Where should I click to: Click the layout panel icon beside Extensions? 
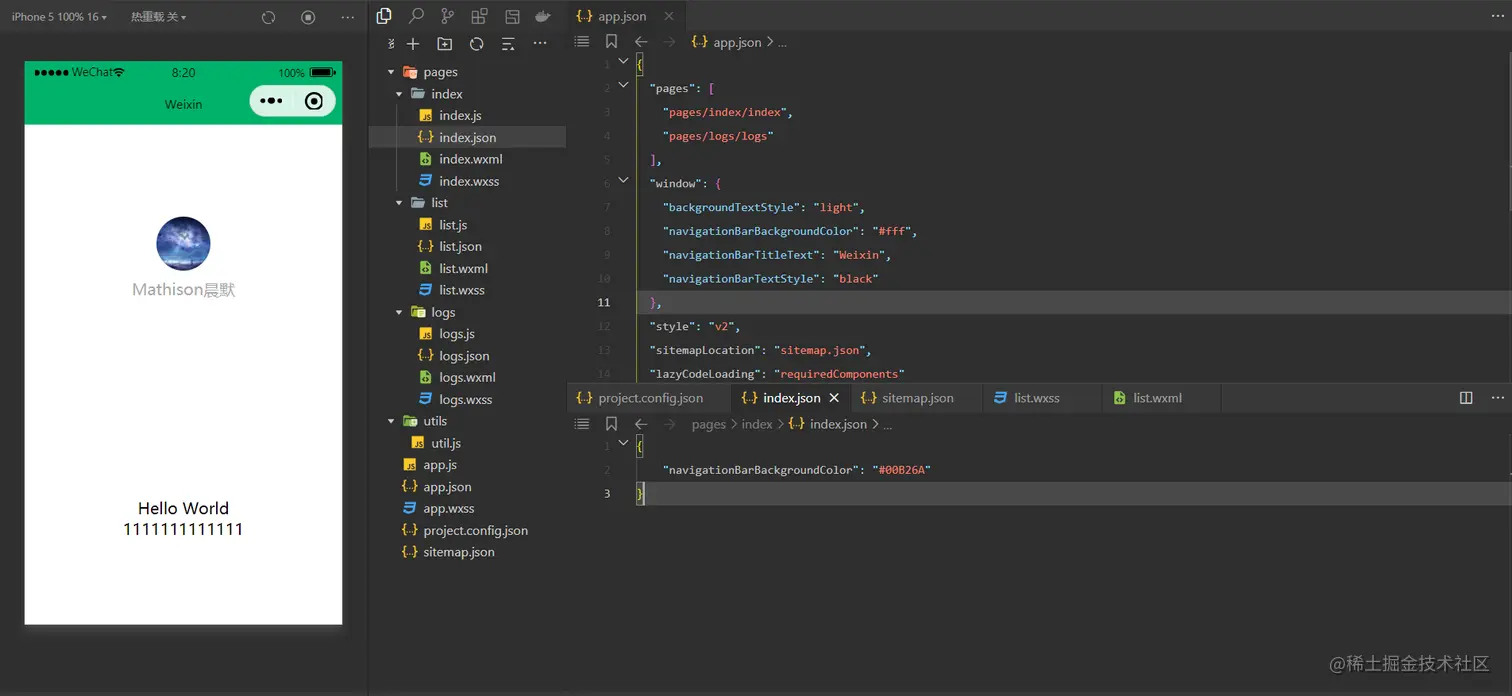(512, 16)
